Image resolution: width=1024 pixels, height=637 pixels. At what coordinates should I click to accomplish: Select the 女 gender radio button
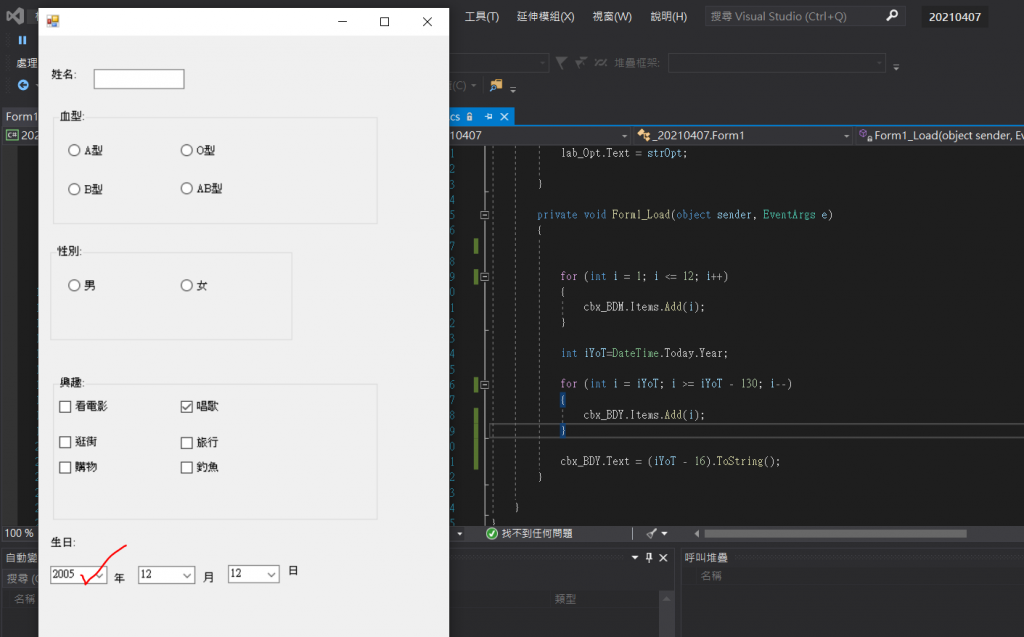[187, 286]
